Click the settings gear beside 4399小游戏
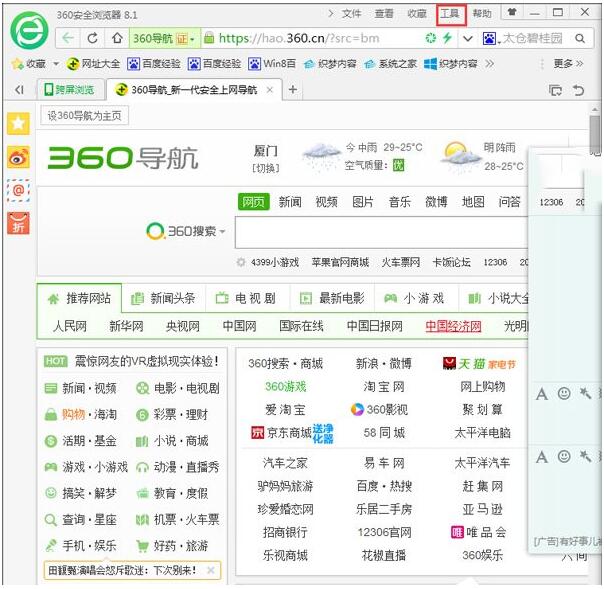 [241, 262]
